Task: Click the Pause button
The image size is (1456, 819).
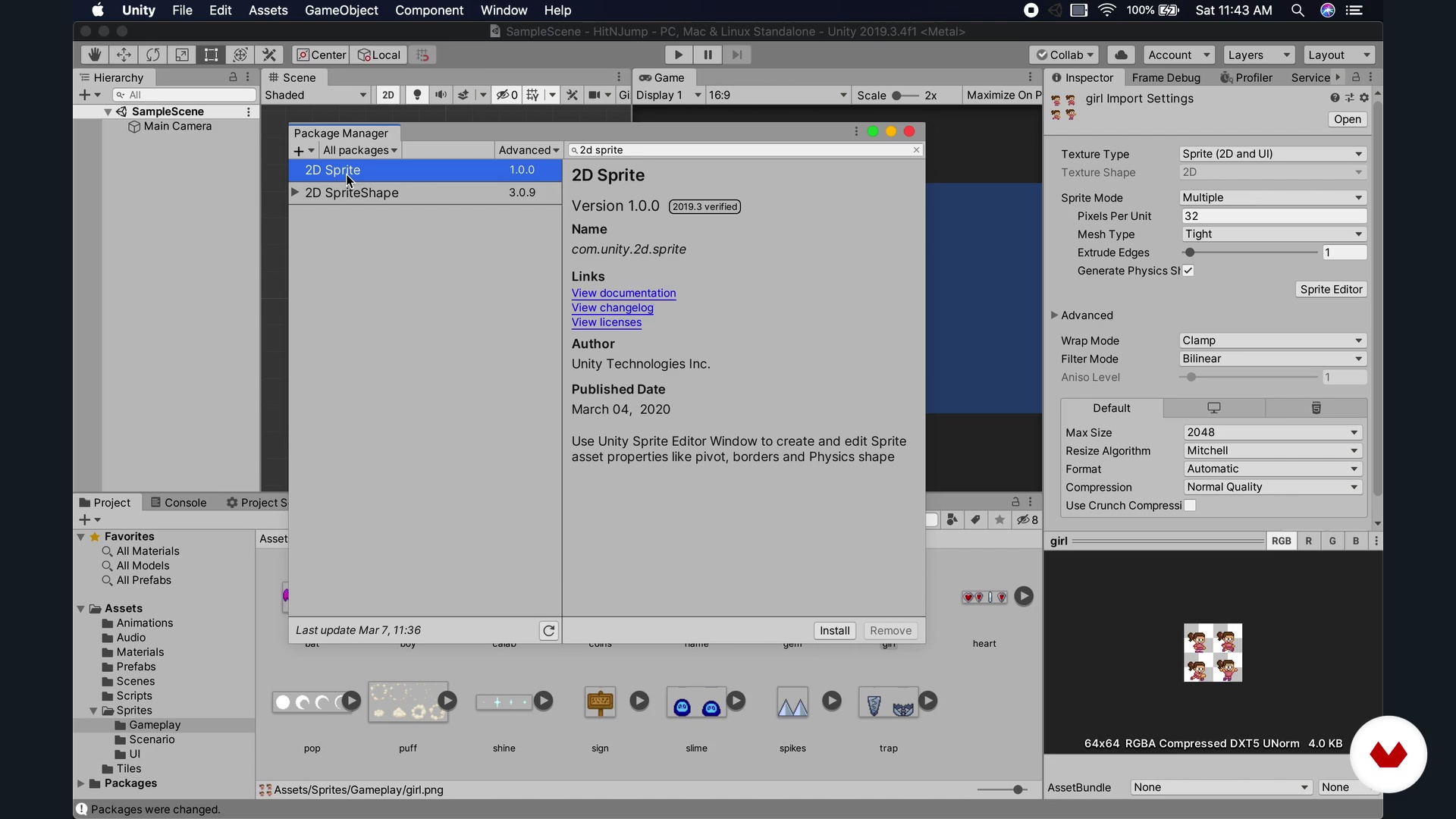Action: click(708, 55)
